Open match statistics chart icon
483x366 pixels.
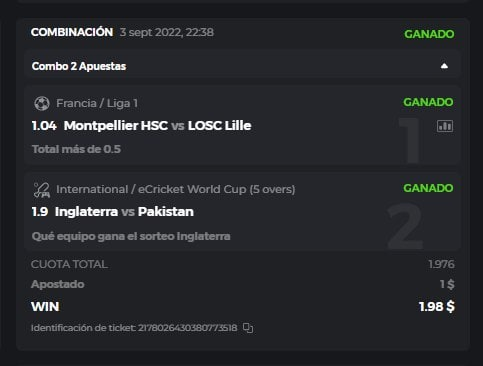[x=445, y=126]
